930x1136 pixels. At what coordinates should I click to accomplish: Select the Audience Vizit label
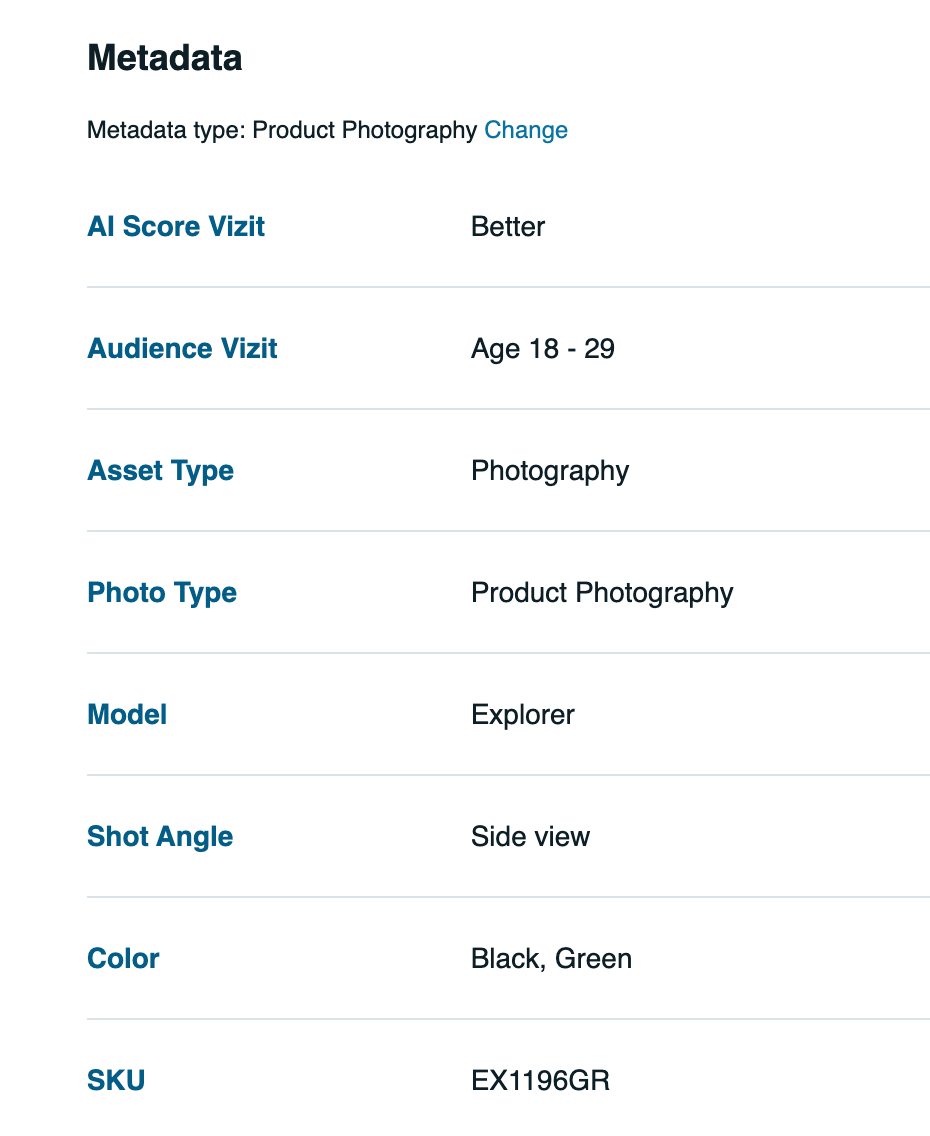click(182, 348)
